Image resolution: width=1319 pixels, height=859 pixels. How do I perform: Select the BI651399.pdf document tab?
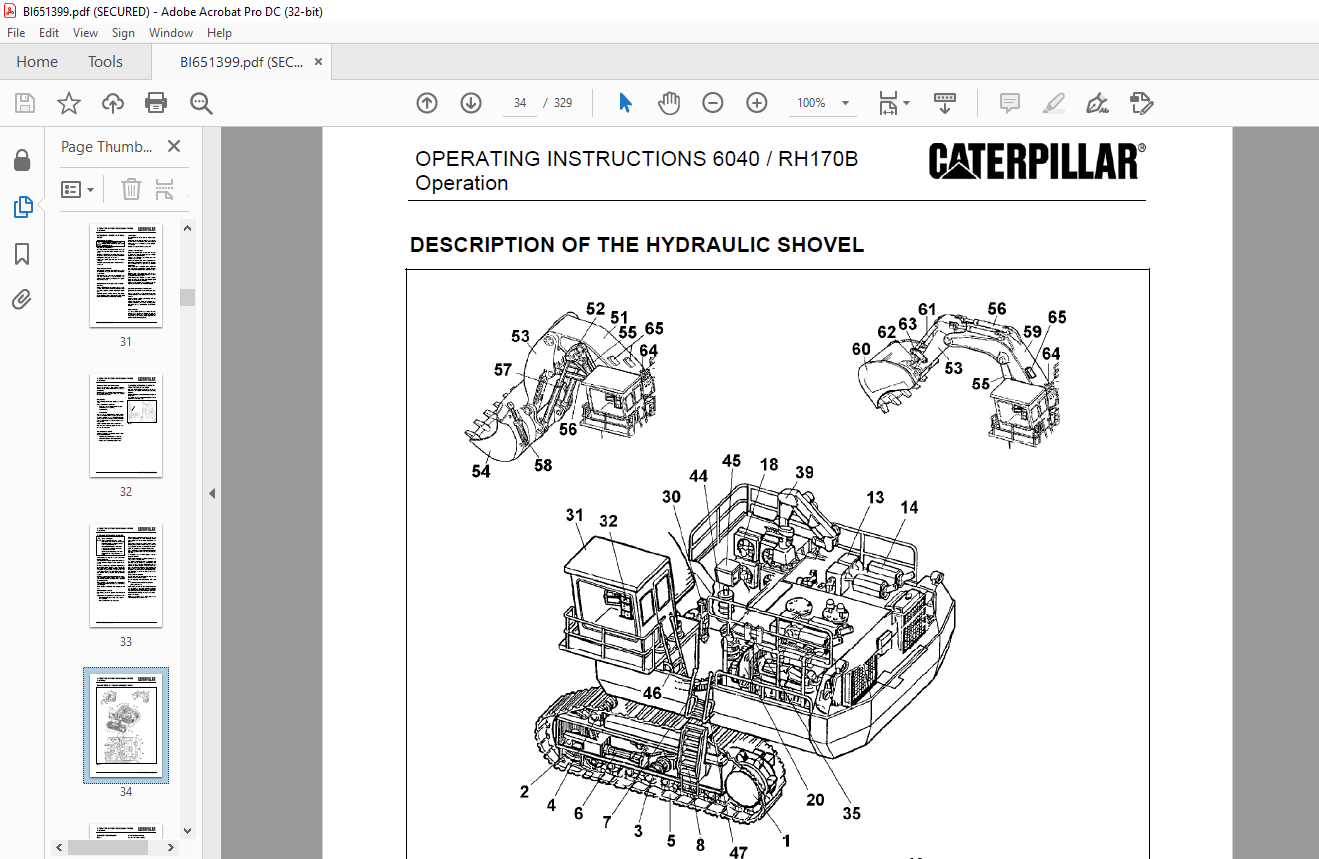click(x=241, y=62)
